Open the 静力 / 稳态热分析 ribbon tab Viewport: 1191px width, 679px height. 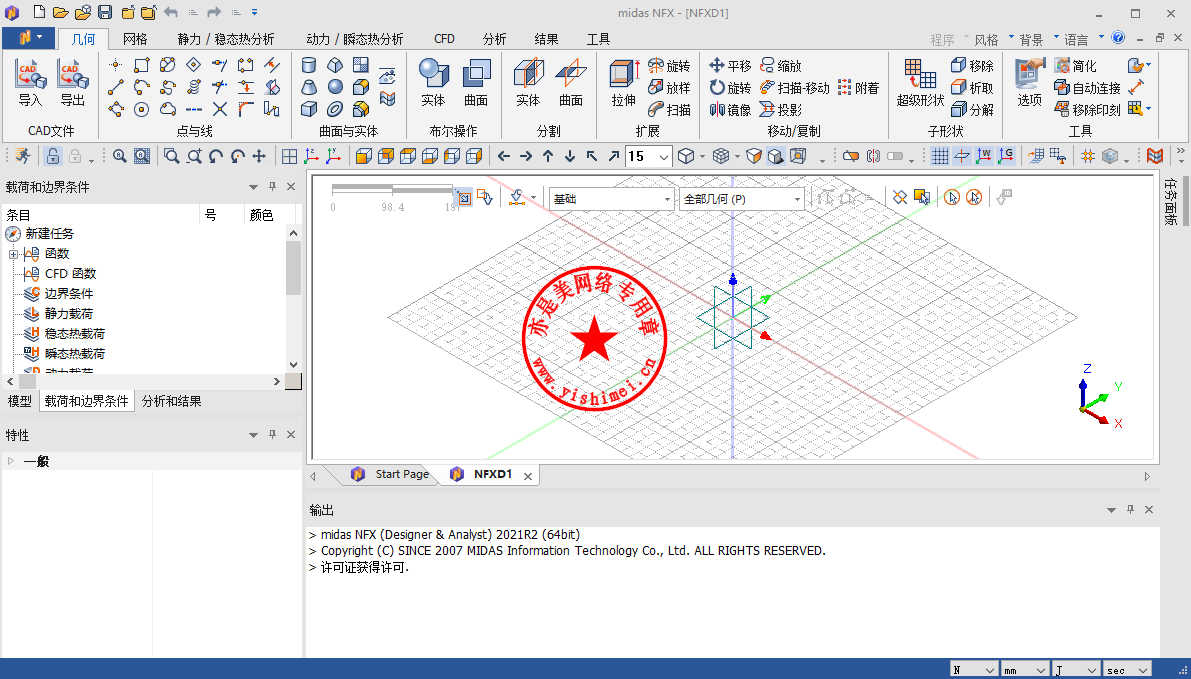tap(226, 39)
